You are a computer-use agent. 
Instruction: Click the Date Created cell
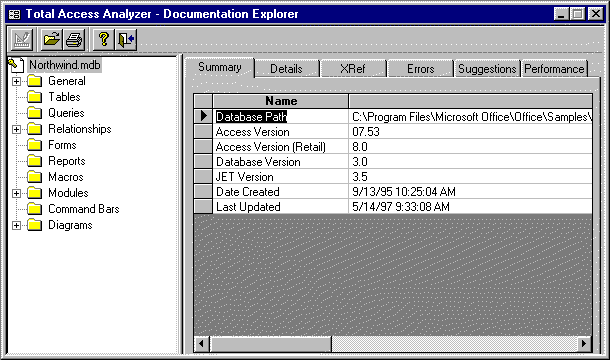tap(281, 191)
